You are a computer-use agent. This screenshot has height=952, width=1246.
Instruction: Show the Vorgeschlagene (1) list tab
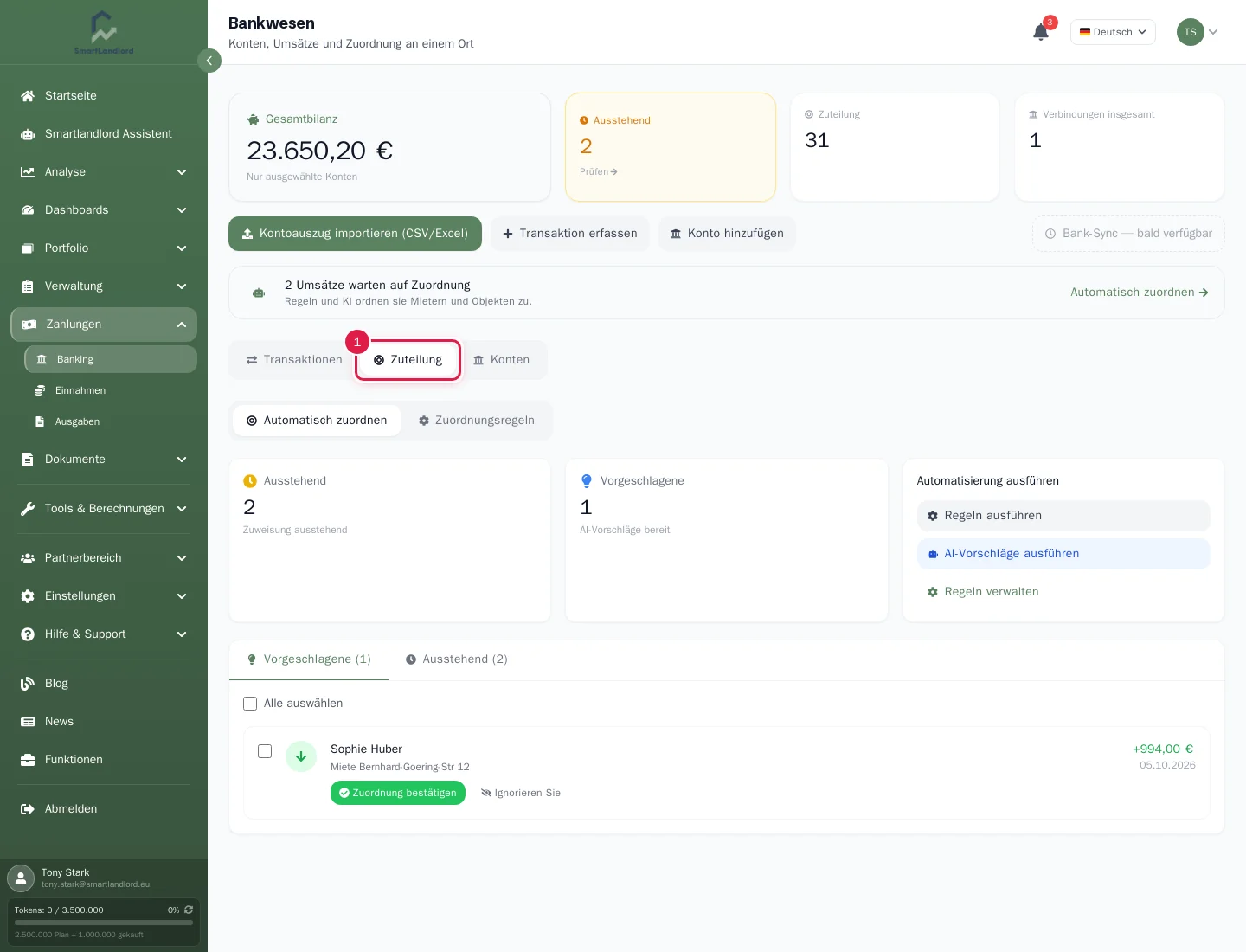(x=309, y=659)
